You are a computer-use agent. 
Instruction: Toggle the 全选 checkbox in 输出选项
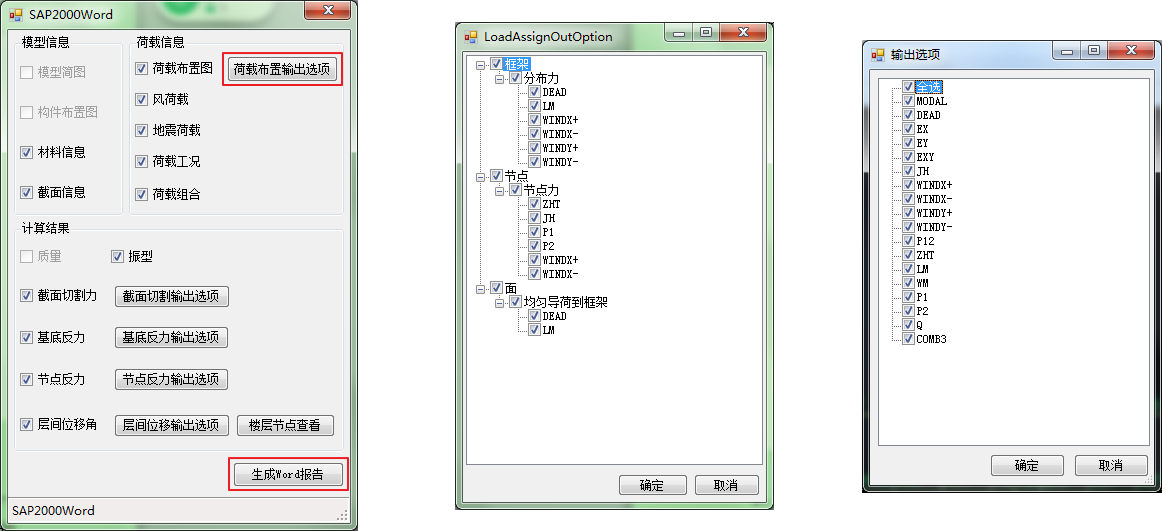[x=908, y=87]
